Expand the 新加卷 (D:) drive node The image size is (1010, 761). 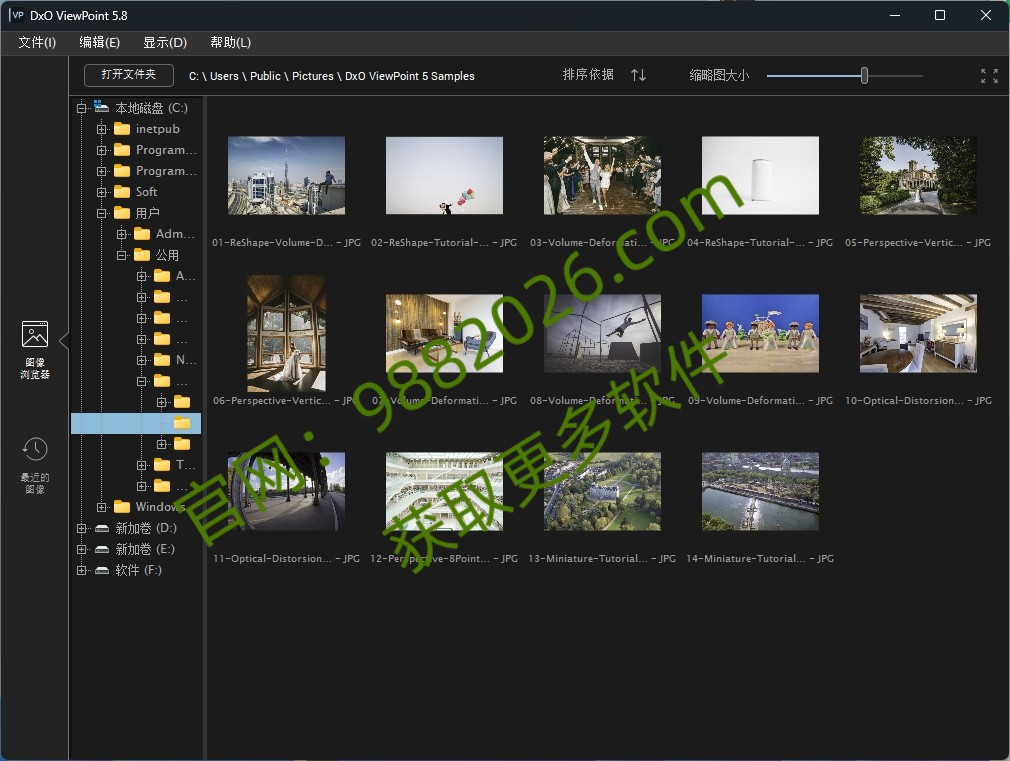pos(83,527)
